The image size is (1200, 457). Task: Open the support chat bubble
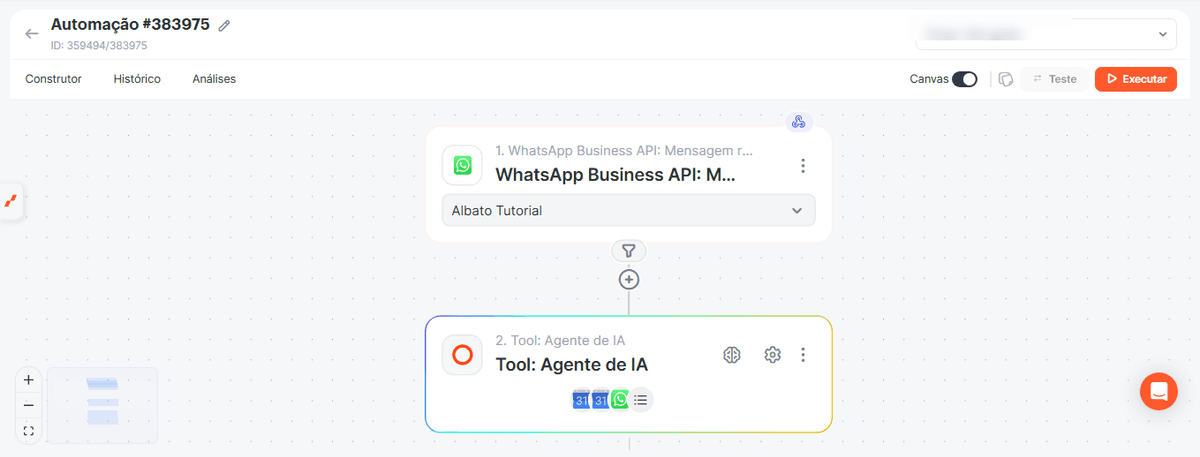(x=1159, y=391)
